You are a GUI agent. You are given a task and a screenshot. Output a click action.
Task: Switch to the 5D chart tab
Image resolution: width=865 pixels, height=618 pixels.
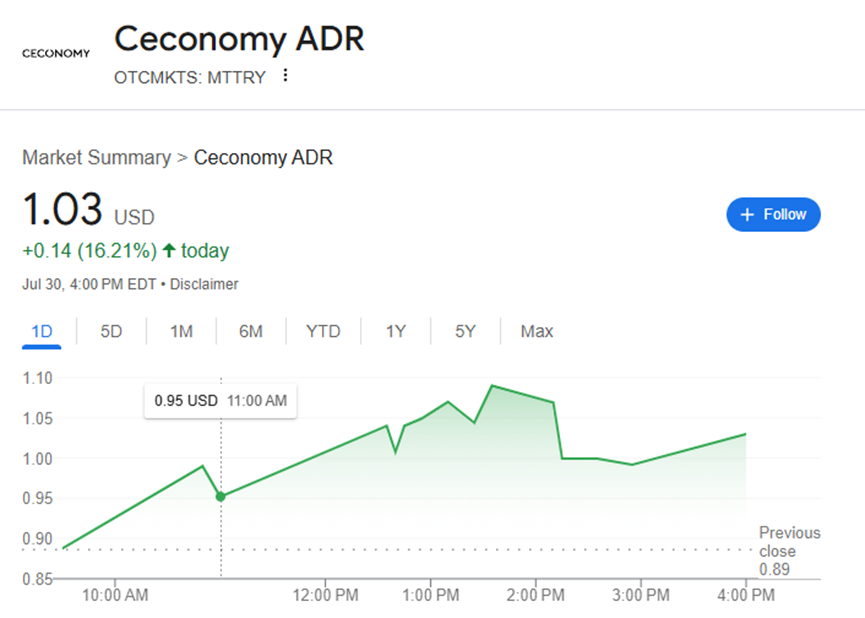point(111,331)
